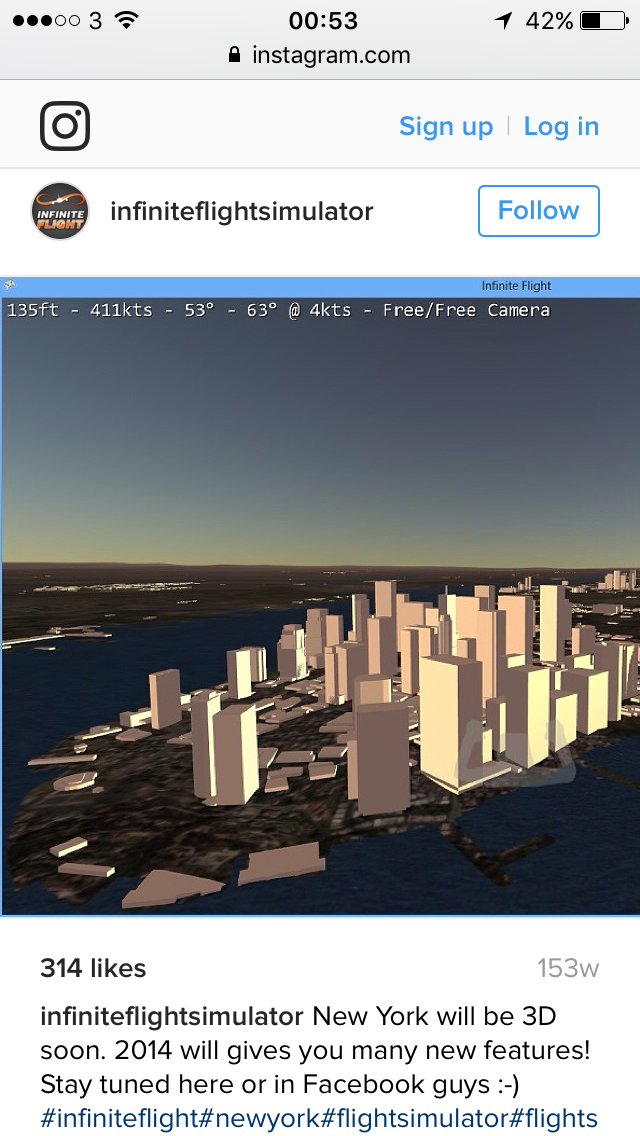View the 314 likes list
This screenshot has height=1136, width=640.
coord(93,968)
